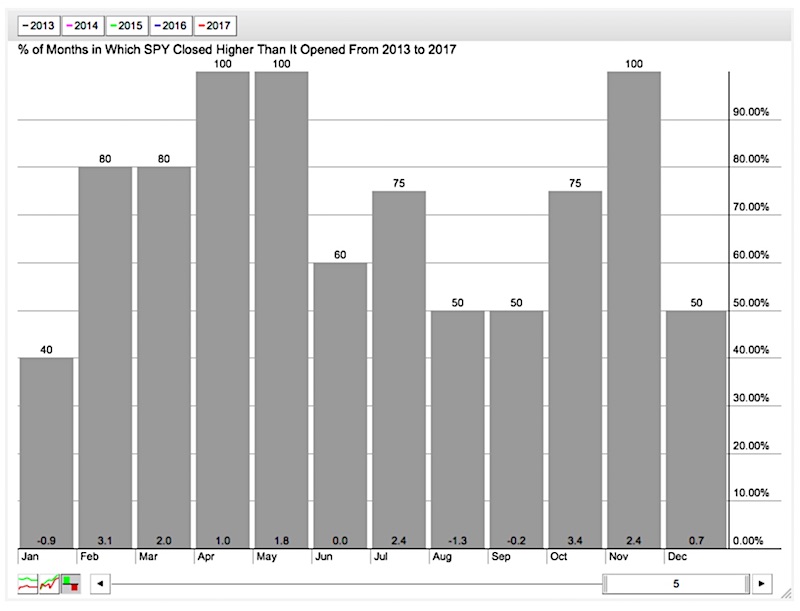Click the "100" value label above April

[222, 64]
